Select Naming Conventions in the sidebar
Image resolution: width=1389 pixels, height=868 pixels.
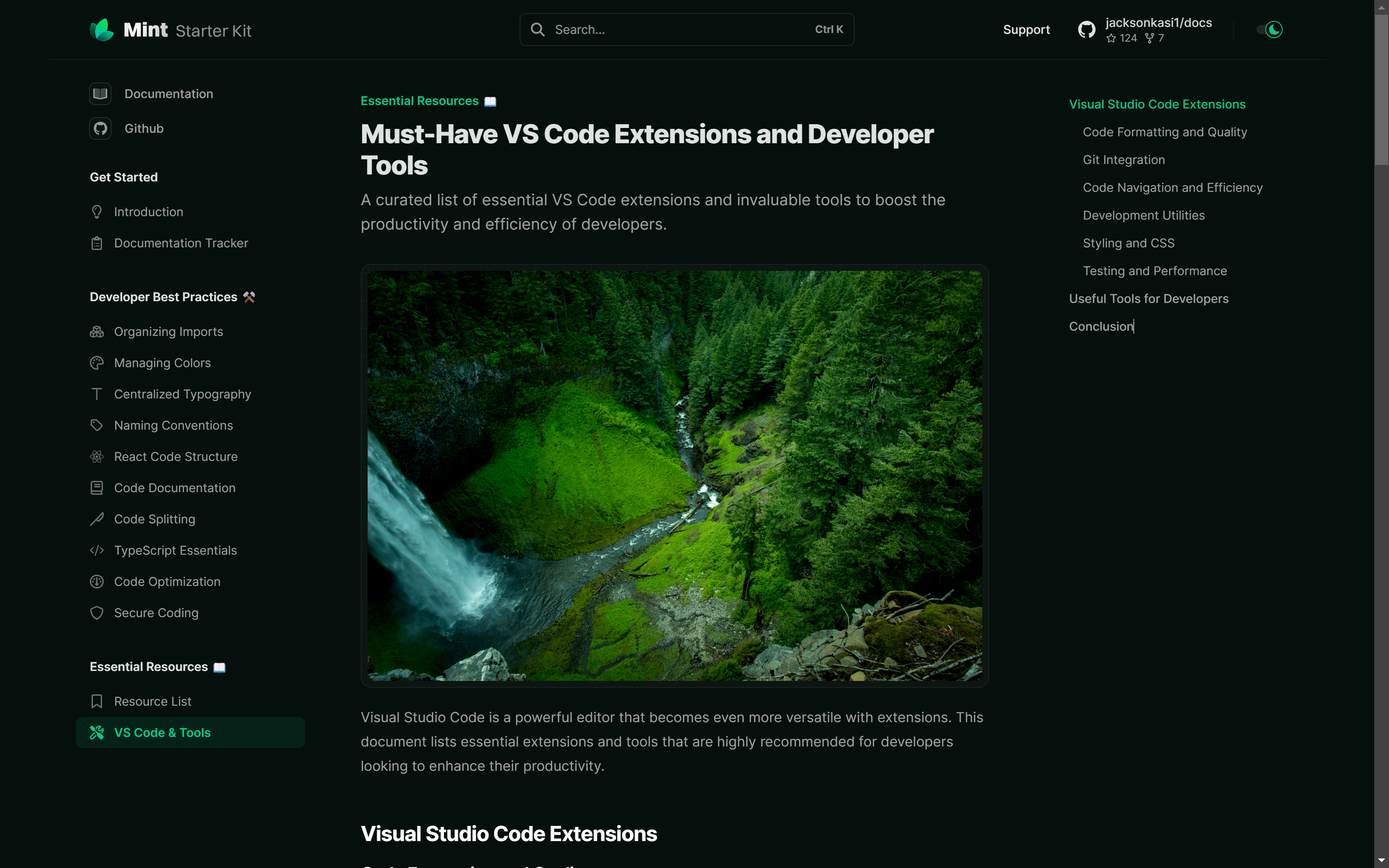(173, 425)
